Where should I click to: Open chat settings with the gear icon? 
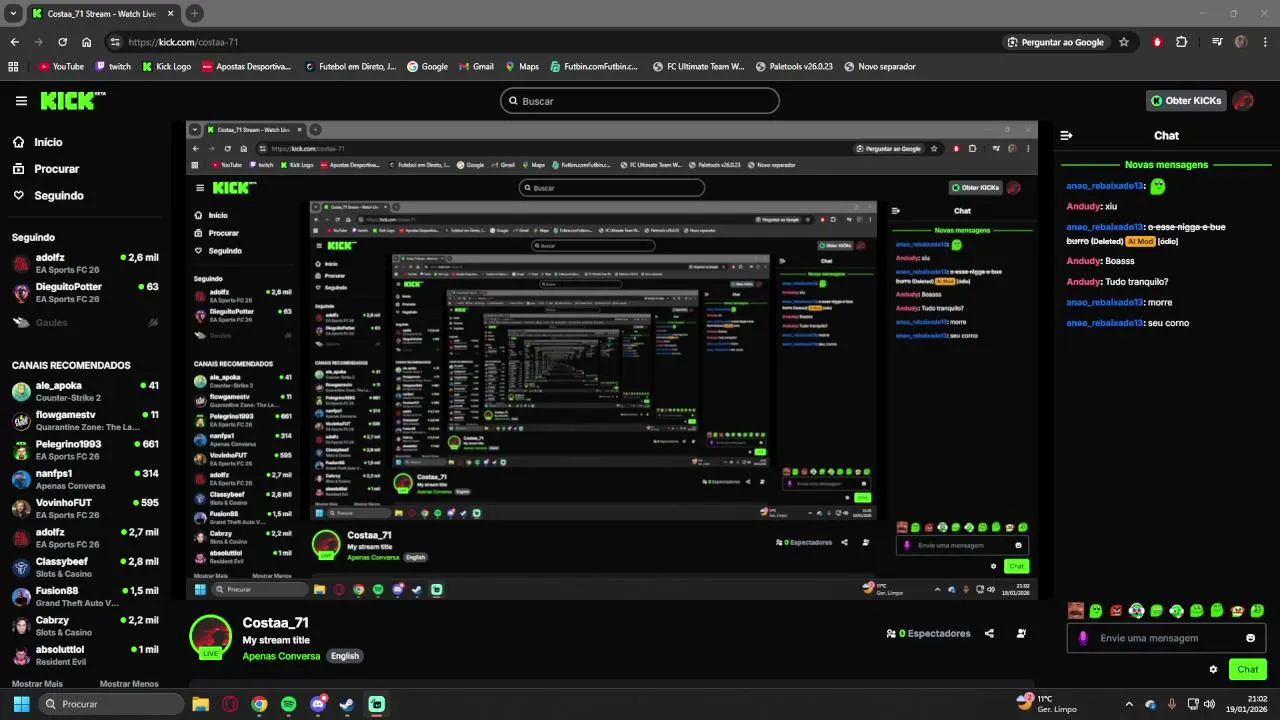(x=1213, y=669)
